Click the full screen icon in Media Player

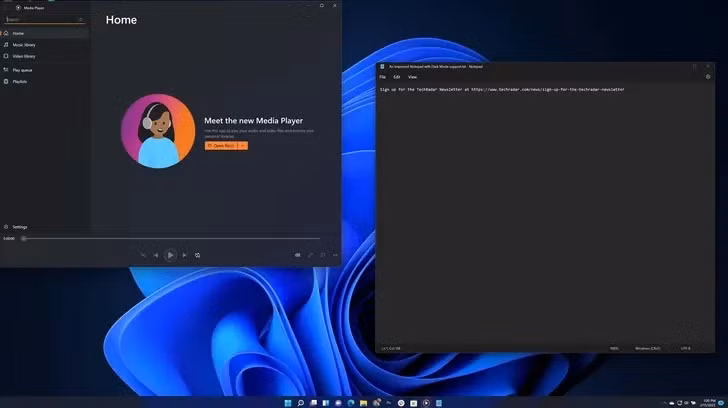pos(310,255)
